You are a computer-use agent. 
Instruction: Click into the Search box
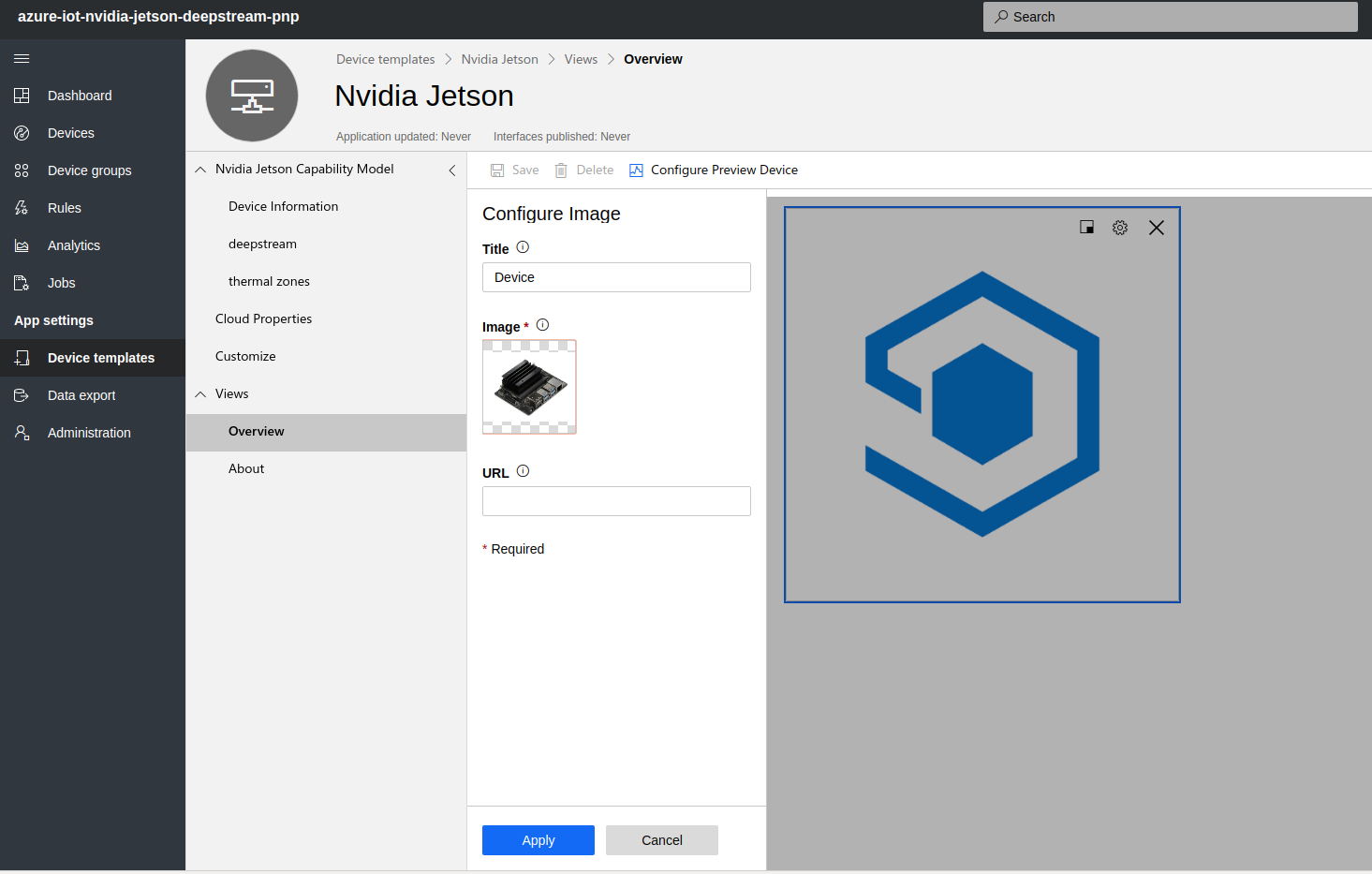tap(1170, 17)
